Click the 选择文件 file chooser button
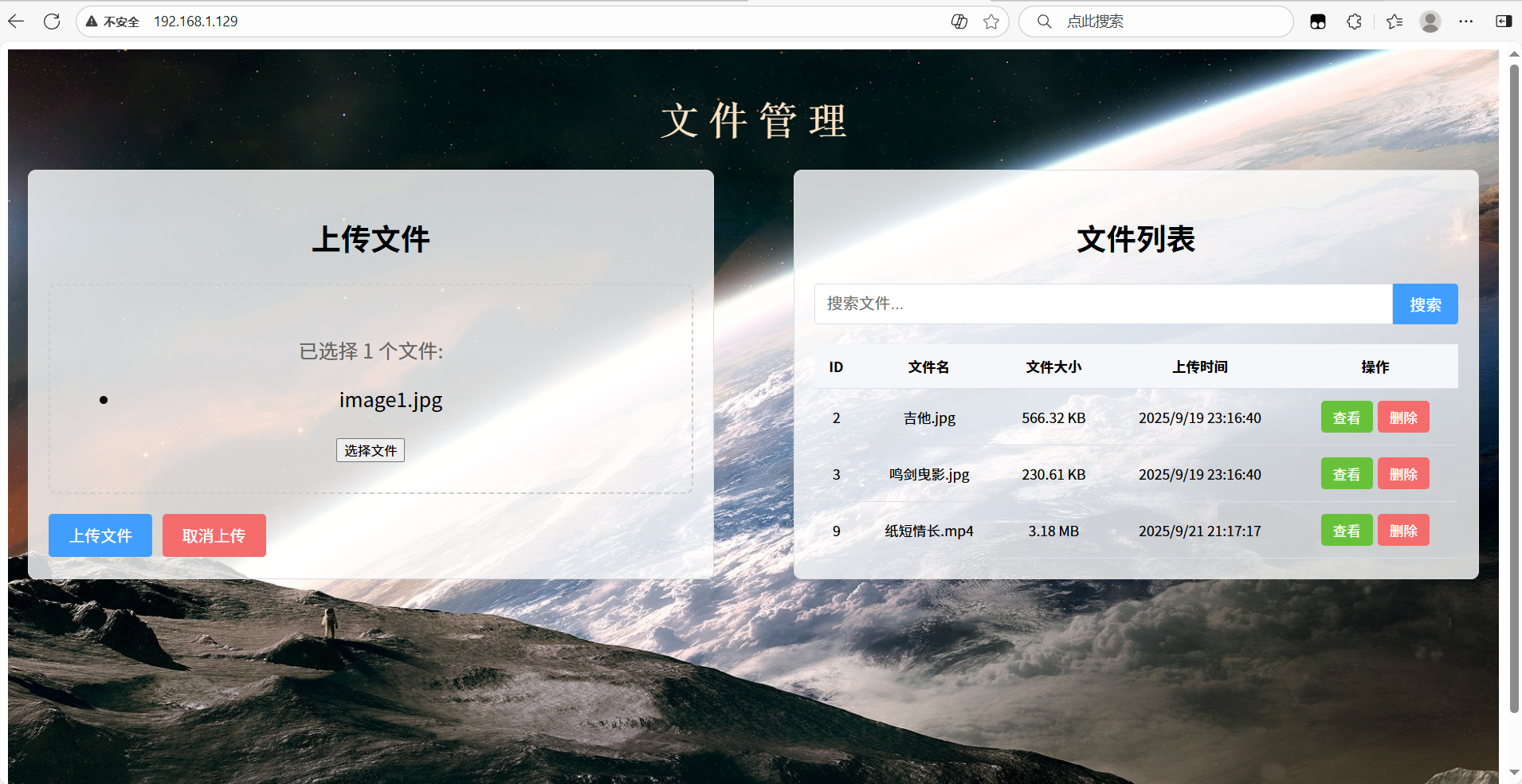This screenshot has width=1522, height=784. click(x=371, y=450)
